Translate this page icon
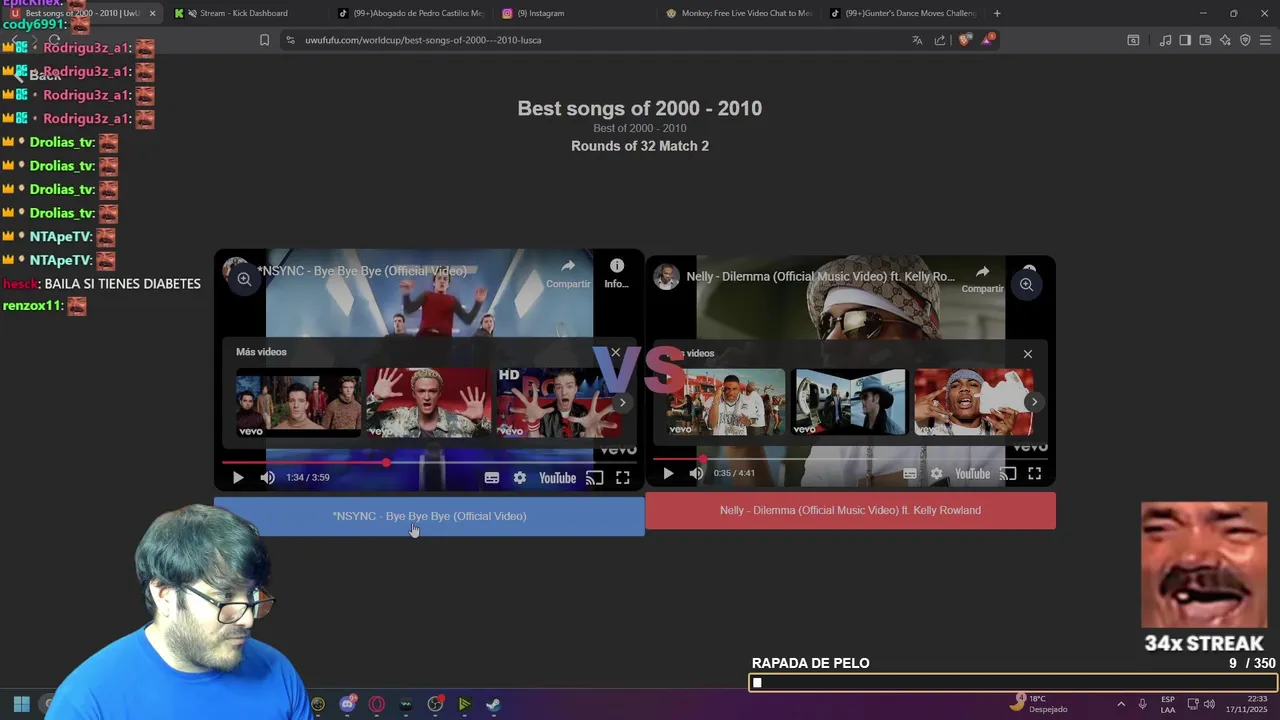Screen dimensions: 1280x720 [917, 40]
